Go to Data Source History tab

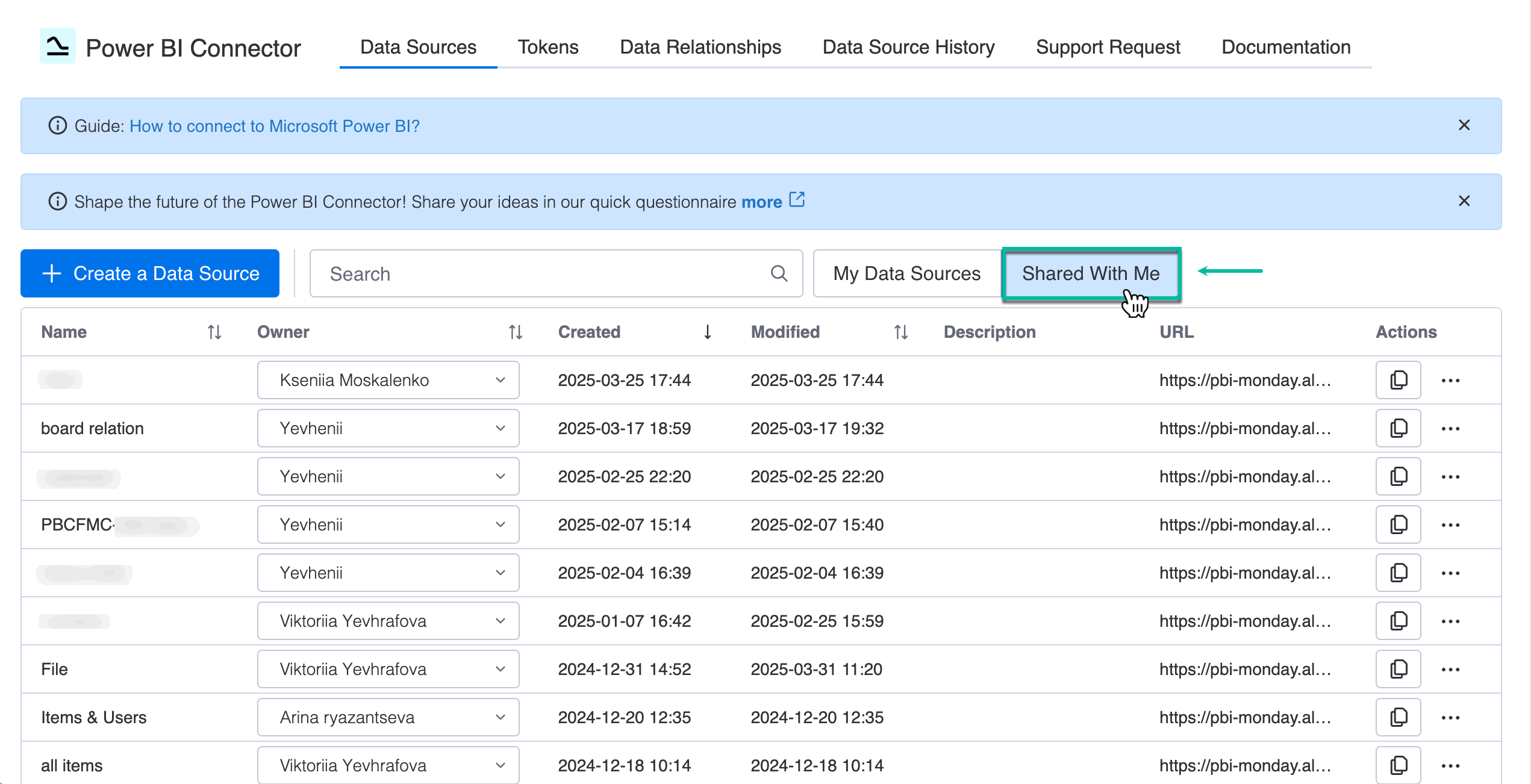(x=908, y=47)
